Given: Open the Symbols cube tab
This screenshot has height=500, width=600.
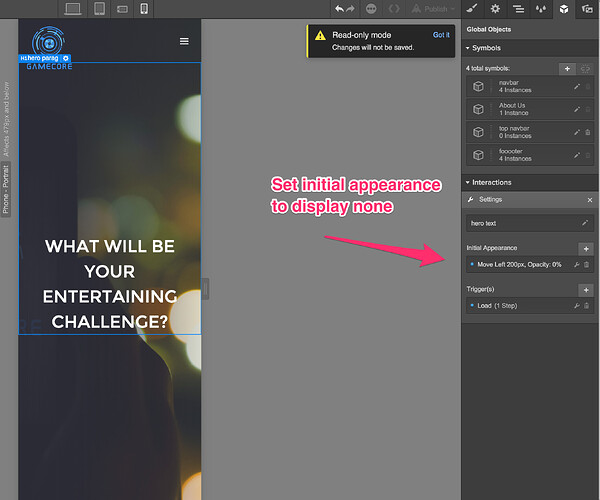Looking at the screenshot, I should 564,8.
